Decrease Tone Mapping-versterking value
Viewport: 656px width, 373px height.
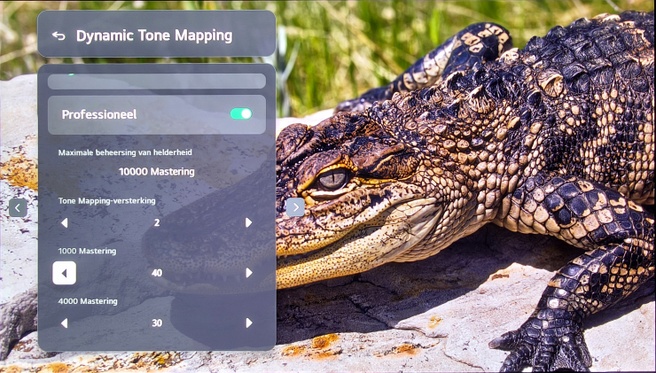click(x=64, y=222)
